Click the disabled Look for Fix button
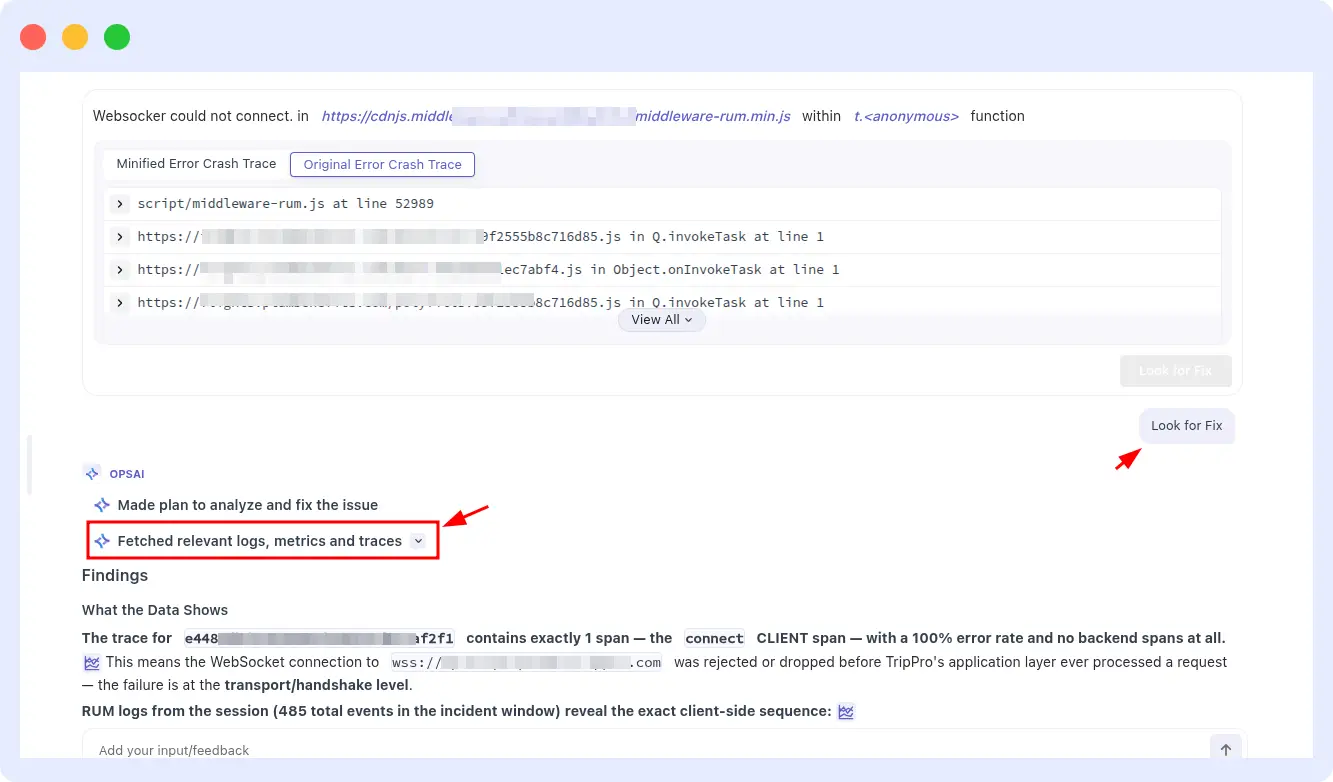1333x782 pixels. [x=1175, y=371]
